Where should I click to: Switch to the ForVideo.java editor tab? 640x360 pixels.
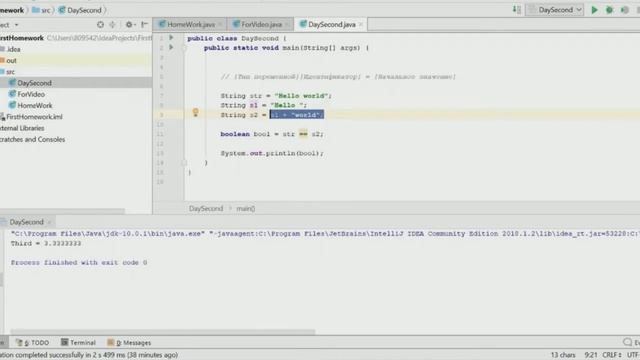(261, 24)
